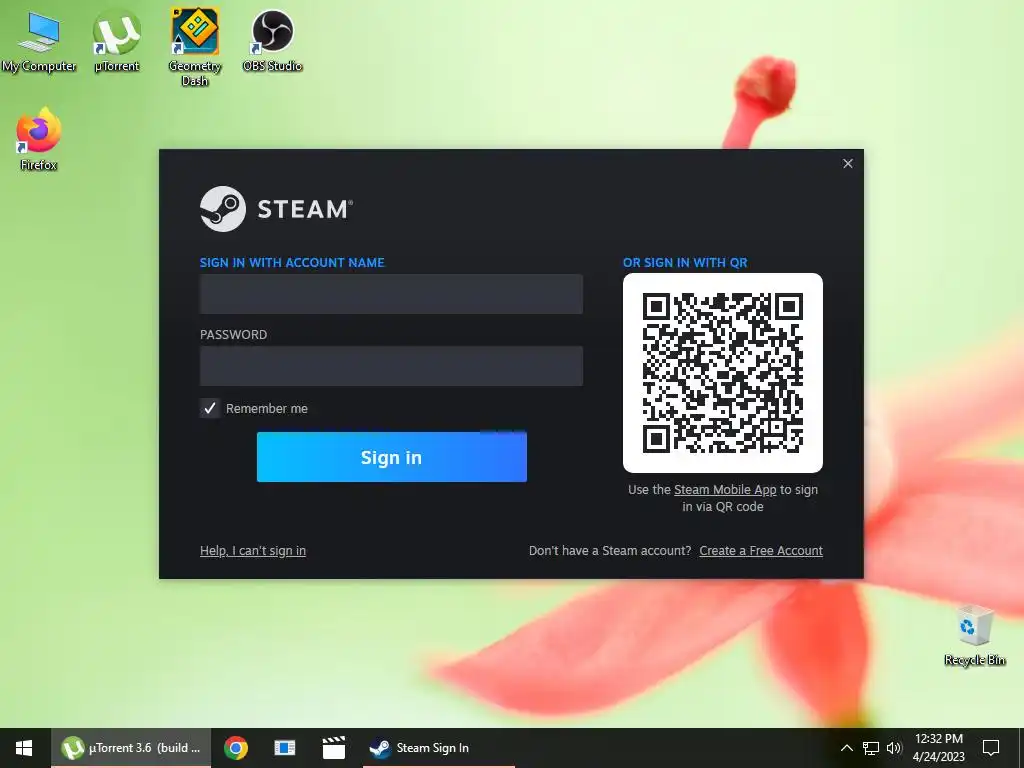Click the Steam sign-in QR code
This screenshot has width=1024, height=768.
(722, 372)
